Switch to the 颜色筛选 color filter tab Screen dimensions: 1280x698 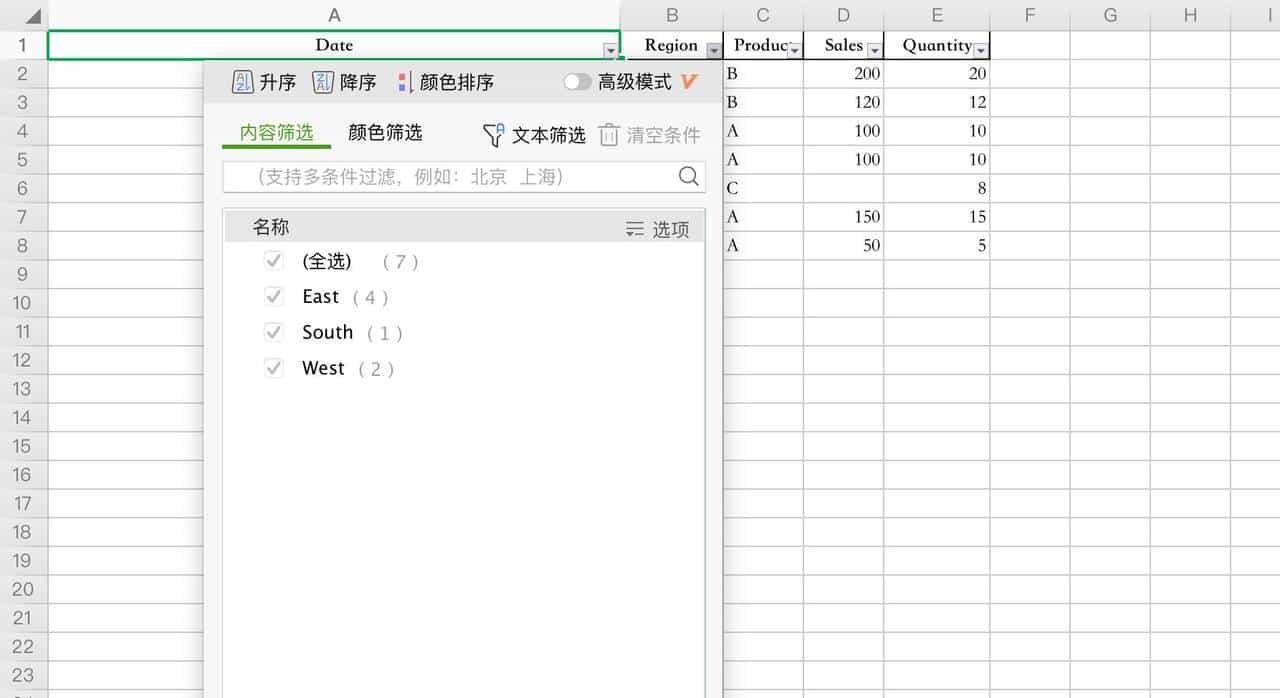click(x=385, y=132)
